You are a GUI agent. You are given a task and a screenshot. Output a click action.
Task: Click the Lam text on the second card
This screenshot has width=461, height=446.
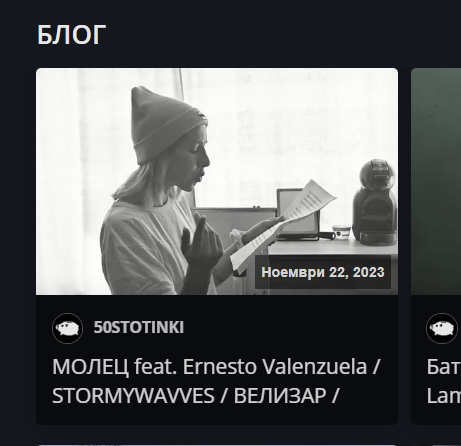point(443,396)
